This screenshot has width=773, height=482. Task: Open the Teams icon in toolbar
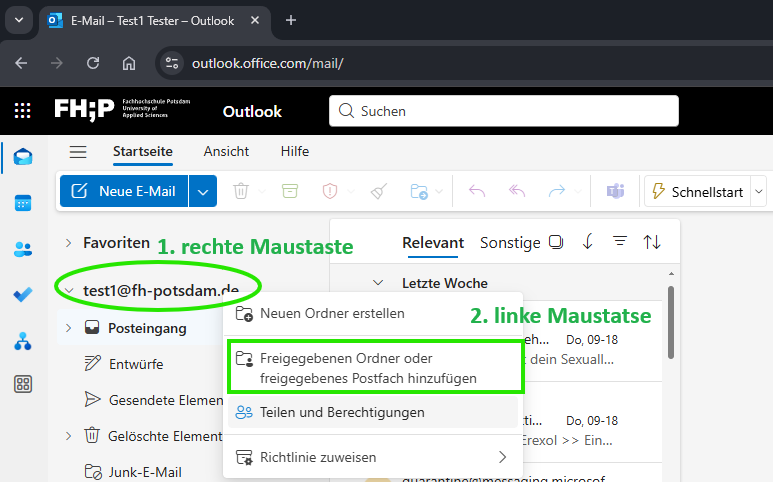[614, 192]
